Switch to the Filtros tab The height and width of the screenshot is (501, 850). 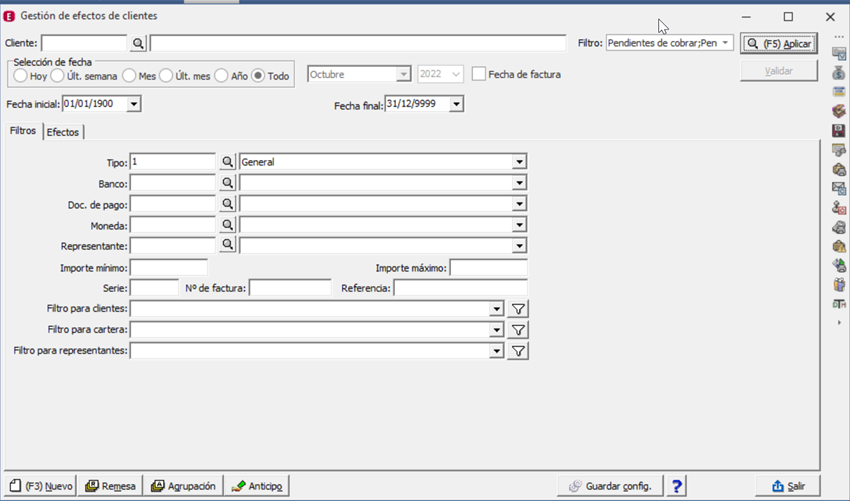pos(23,131)
